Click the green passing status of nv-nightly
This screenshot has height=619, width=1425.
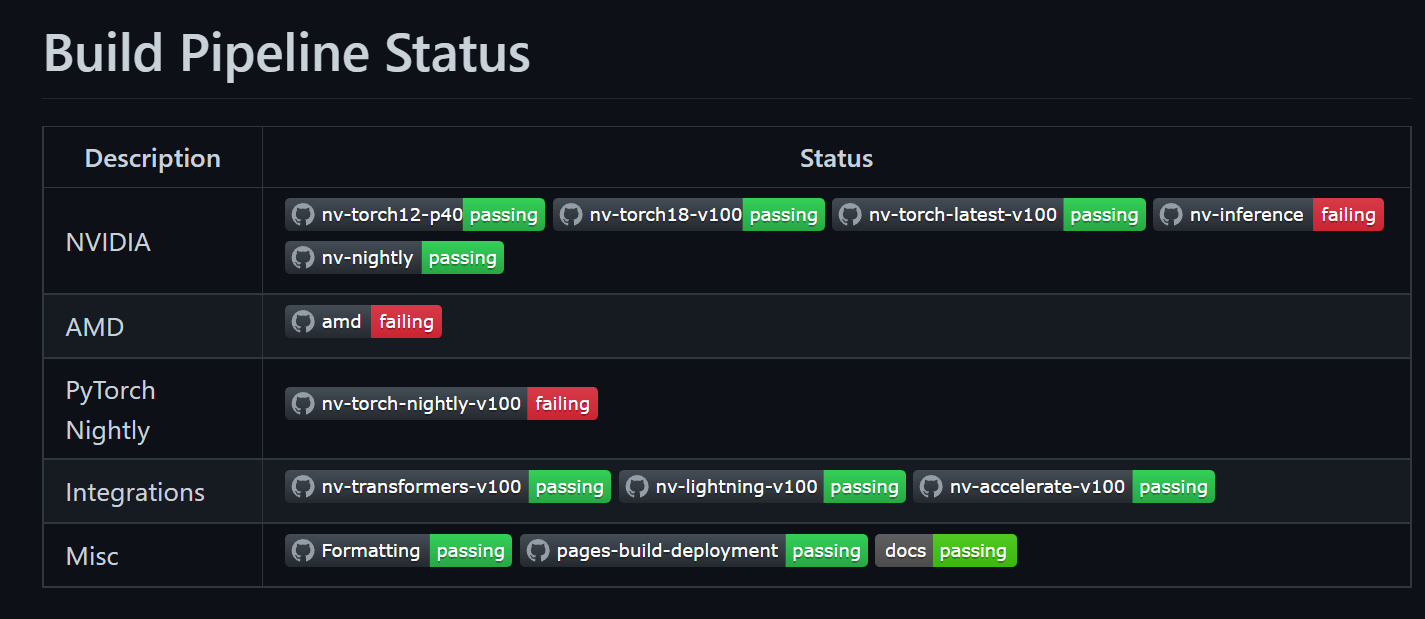pos(463,258)
